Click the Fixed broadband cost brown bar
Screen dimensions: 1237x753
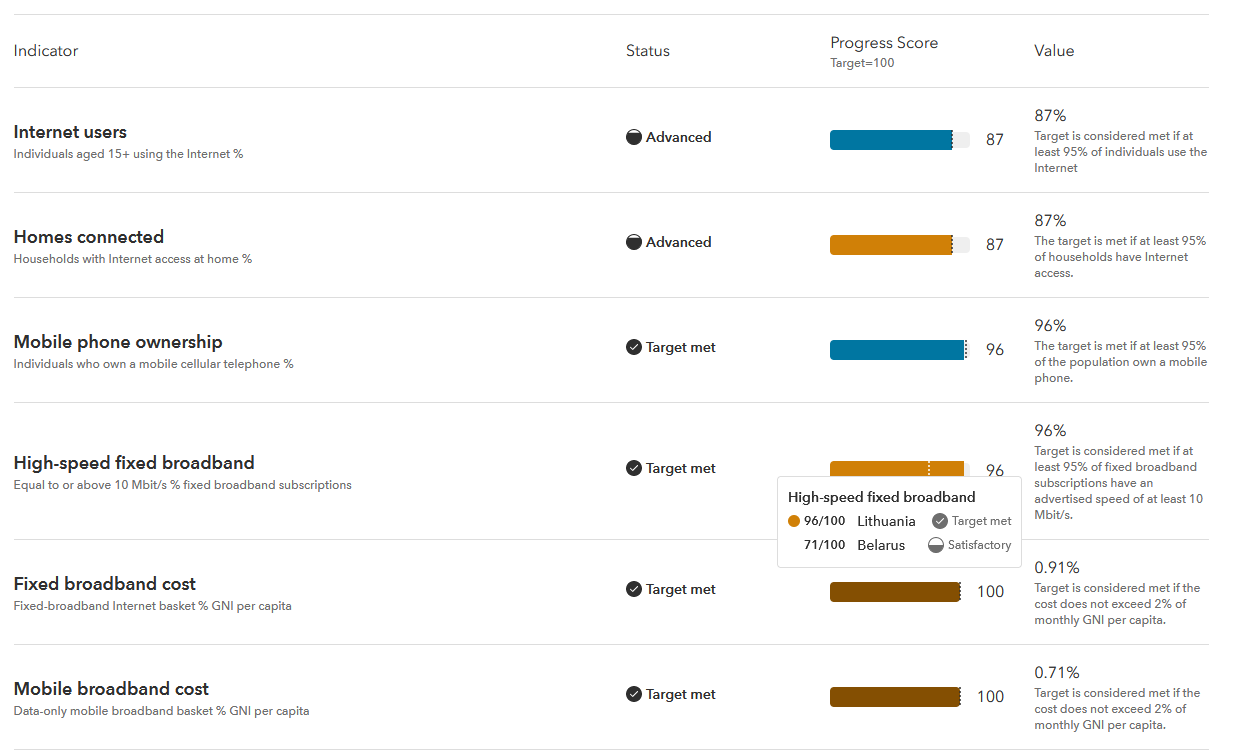(895, 592)
